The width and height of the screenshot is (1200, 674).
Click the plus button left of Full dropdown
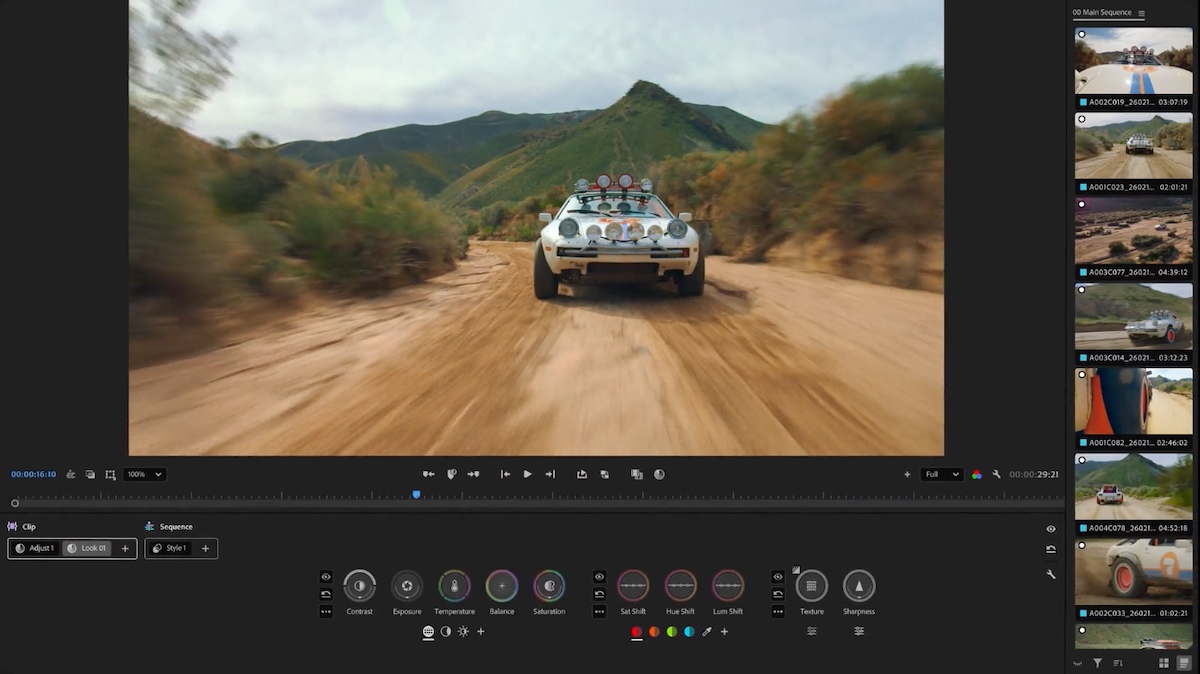pyautogui.click(x=907, y=474)
